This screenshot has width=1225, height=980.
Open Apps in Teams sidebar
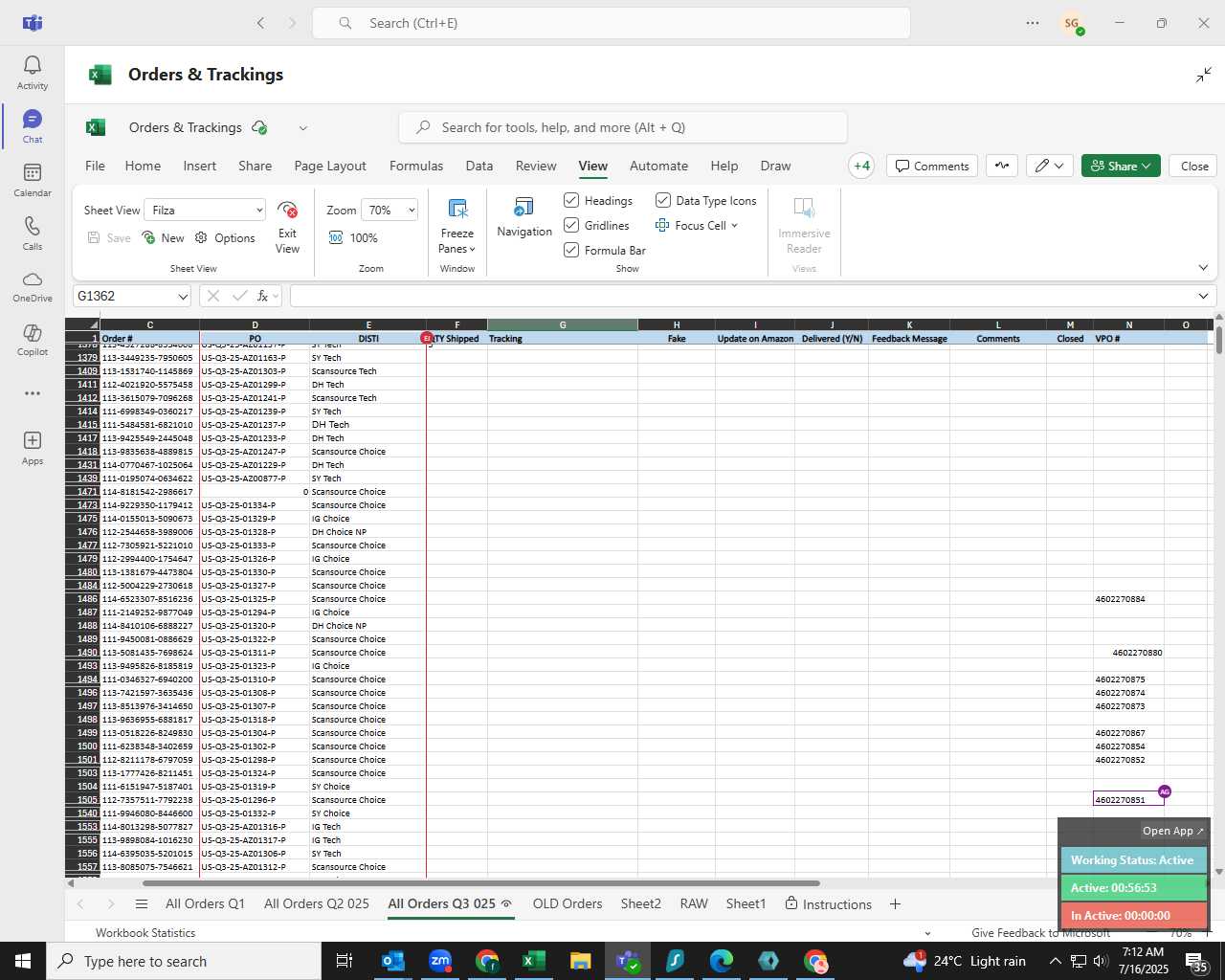[33, 447]
